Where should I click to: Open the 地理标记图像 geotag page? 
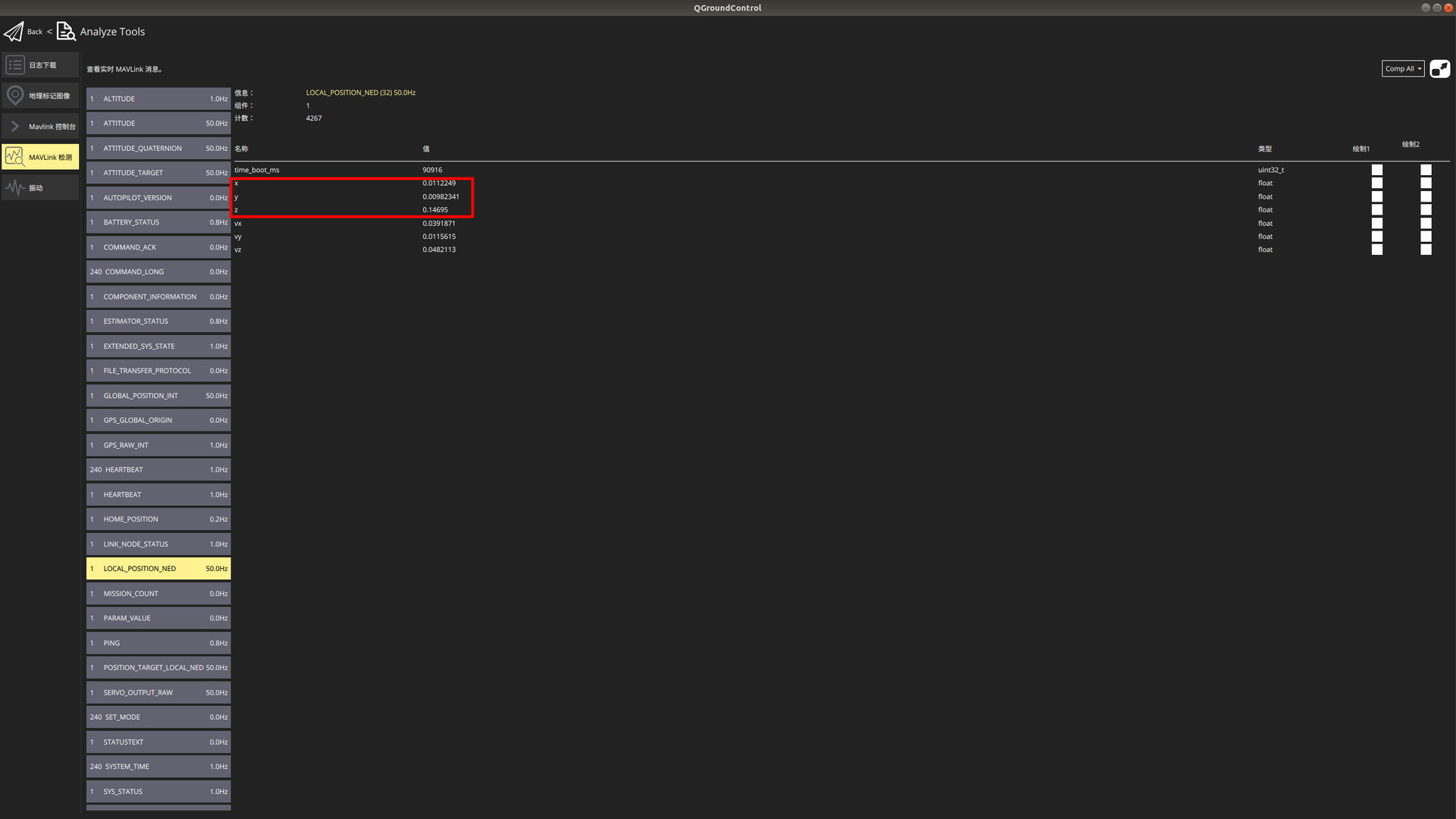click(x=40, y=96)
